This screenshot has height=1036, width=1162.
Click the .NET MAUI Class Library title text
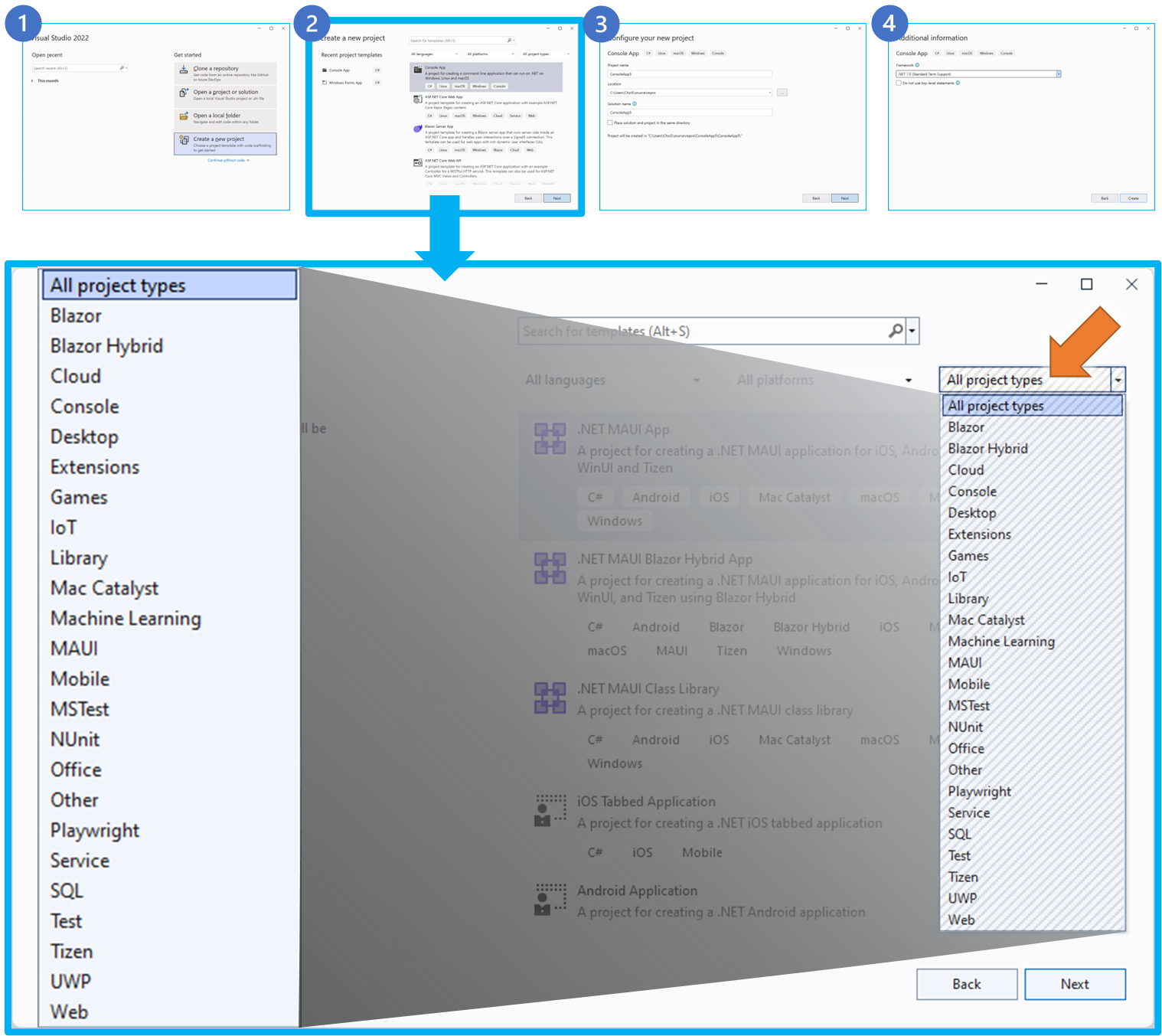tap(648, 689)
